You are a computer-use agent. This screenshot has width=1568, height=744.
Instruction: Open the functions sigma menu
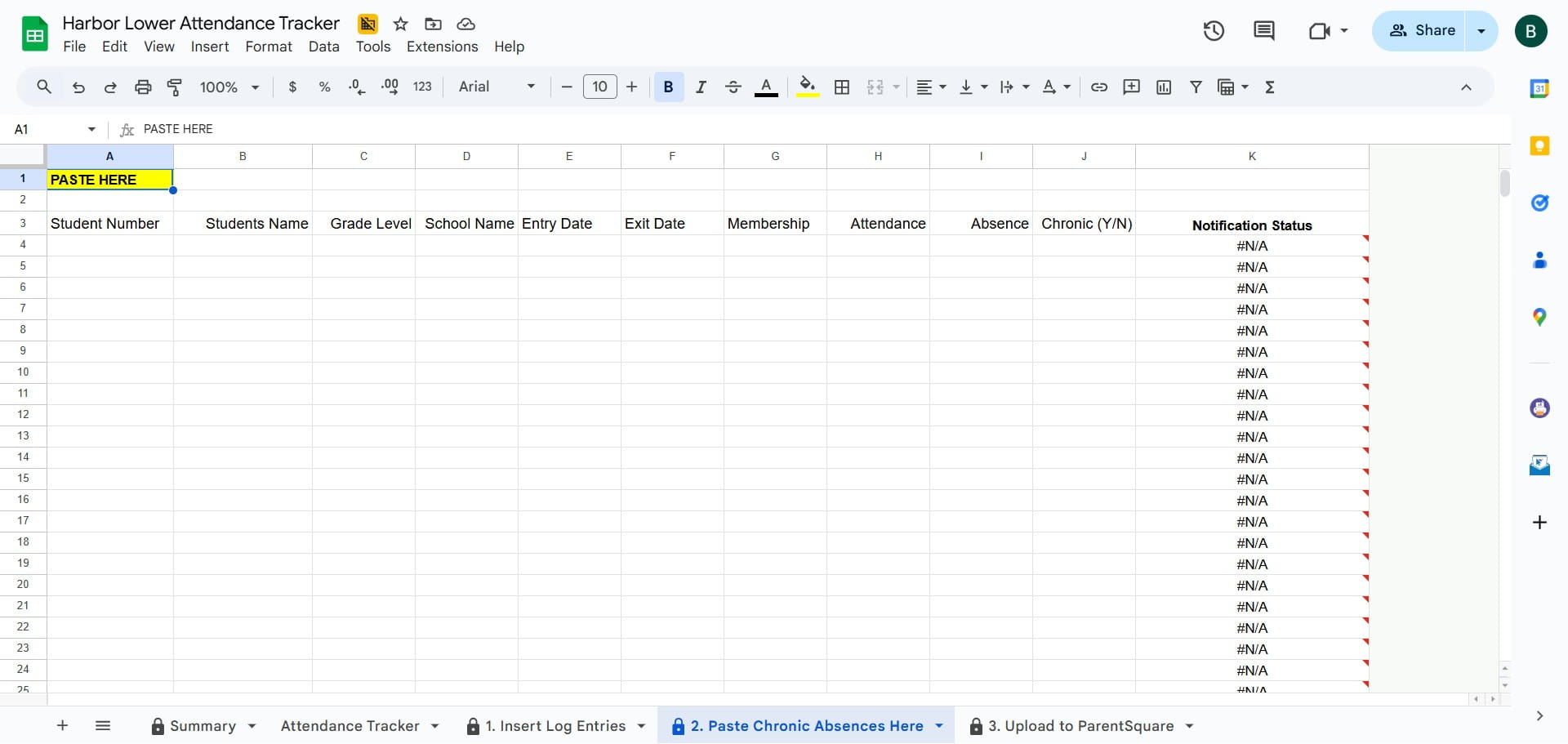click(1270, 87)
